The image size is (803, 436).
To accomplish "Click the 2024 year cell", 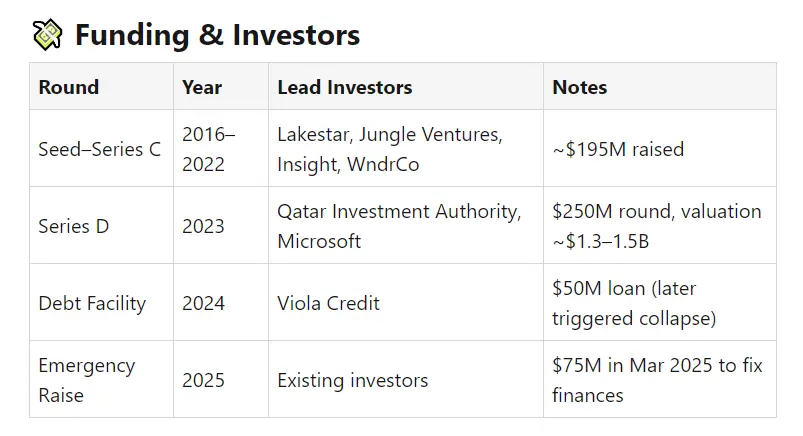I will pos(203,303).
